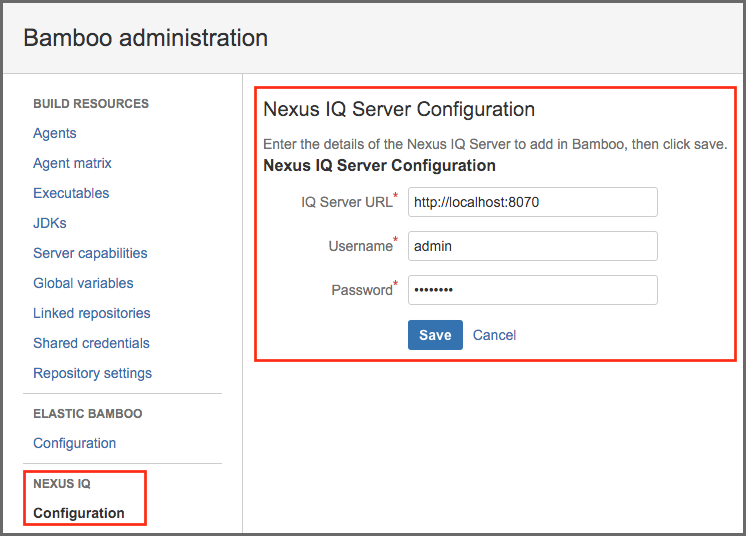Open Server capabilities link
The height and width of the screenshot is (536, 746).
(90, 253)
